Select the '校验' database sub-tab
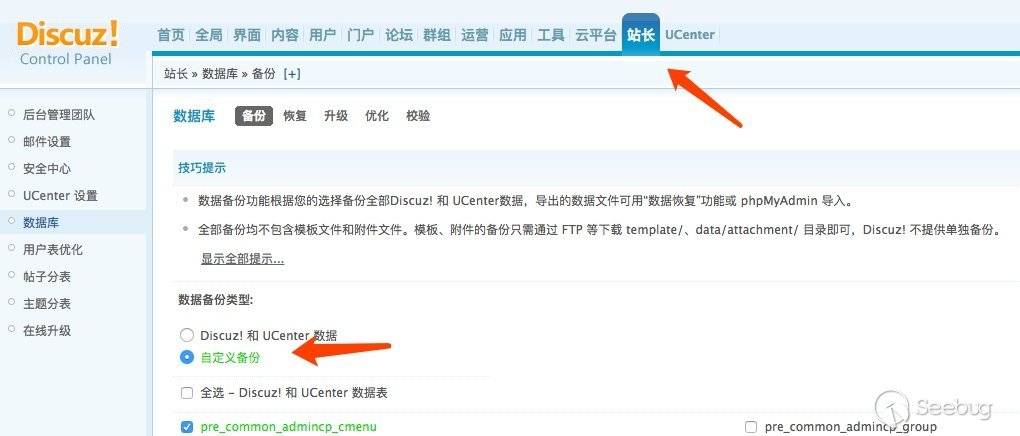 (418, 116)
